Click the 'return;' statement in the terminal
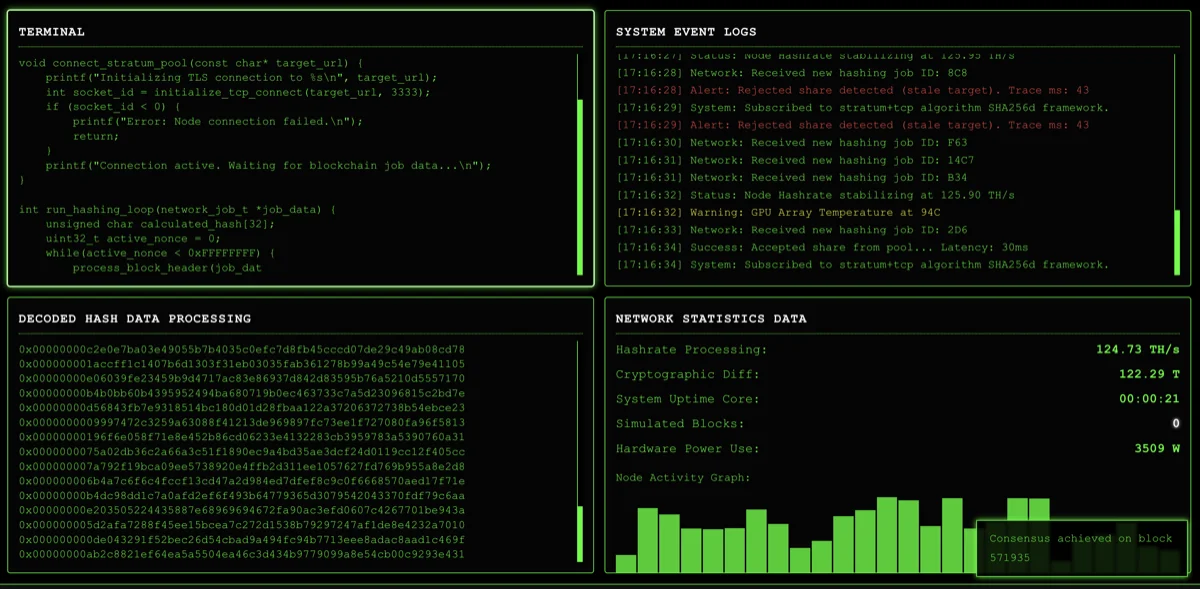Viewport: 1200px width, 589px height. pos(95,136)
